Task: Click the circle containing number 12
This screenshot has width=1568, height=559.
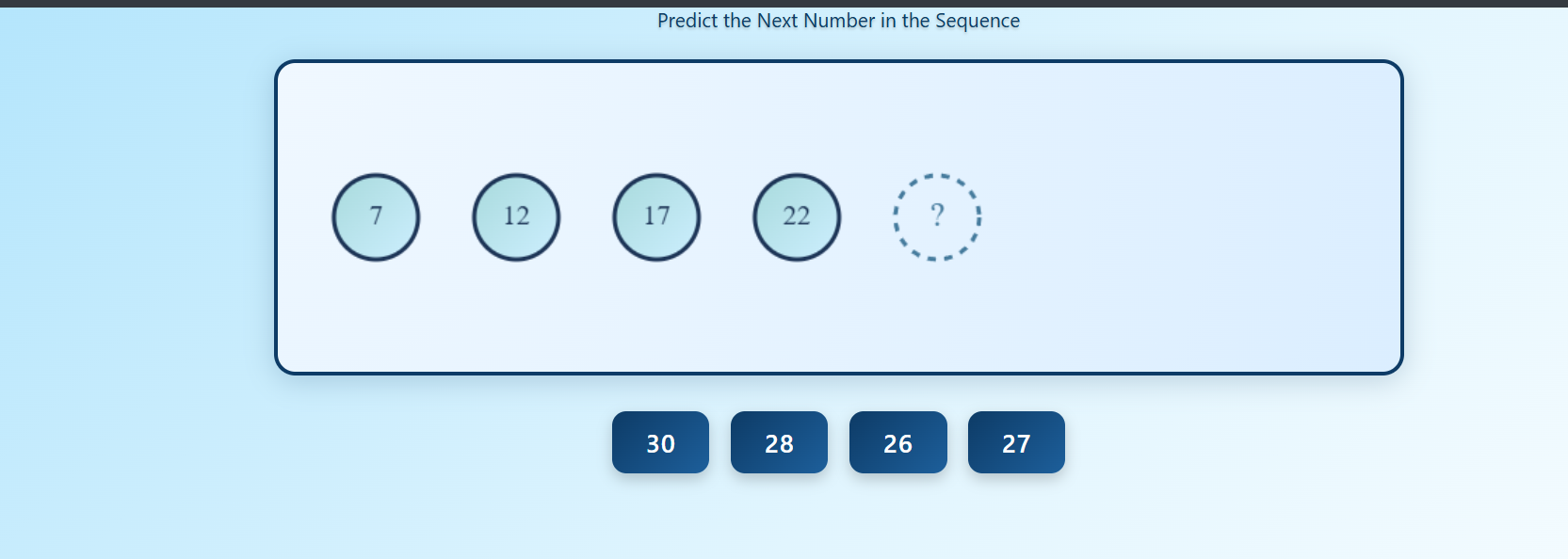Action: (515, 216)
